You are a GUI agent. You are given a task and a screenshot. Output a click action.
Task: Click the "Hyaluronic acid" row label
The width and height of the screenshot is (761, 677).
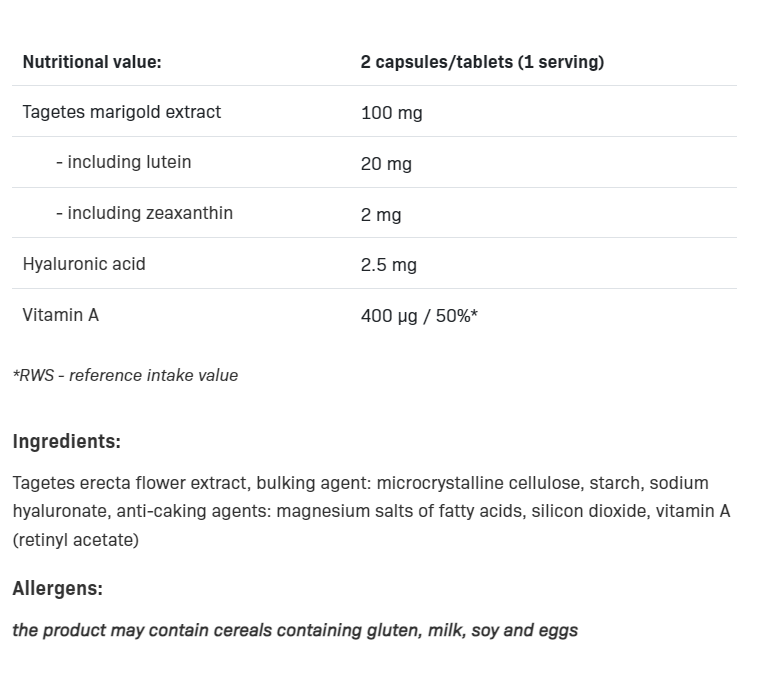point(84,264)
